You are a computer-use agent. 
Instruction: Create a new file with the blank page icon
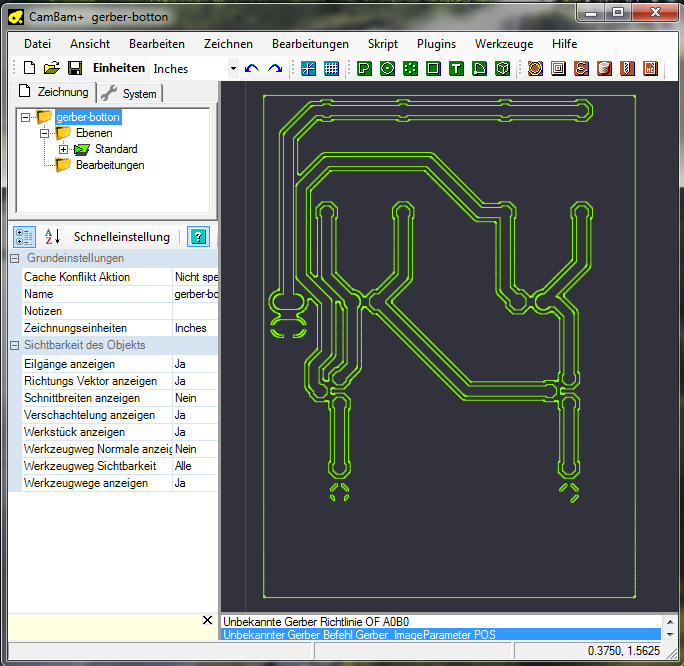[29, 68]
